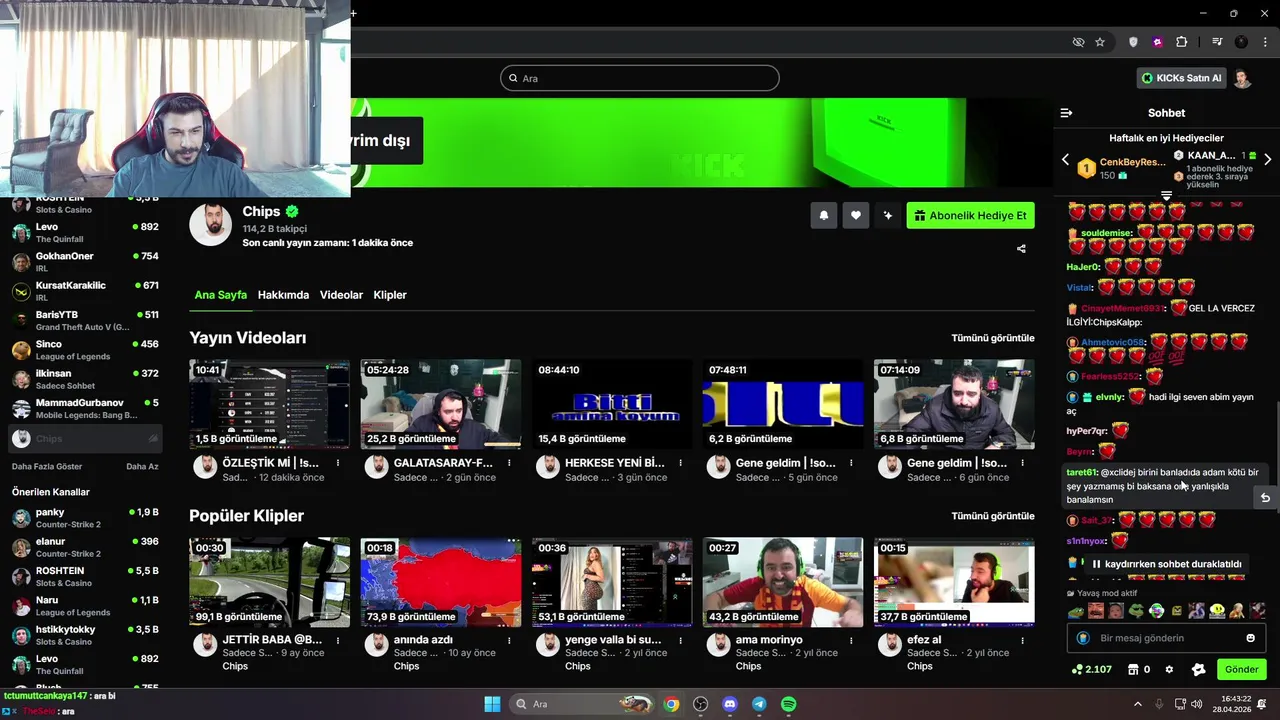Open options menu for HERKESE YENİ Bİ video
Viewport: 1280px width, 720px height.
[x=680, y=463]
